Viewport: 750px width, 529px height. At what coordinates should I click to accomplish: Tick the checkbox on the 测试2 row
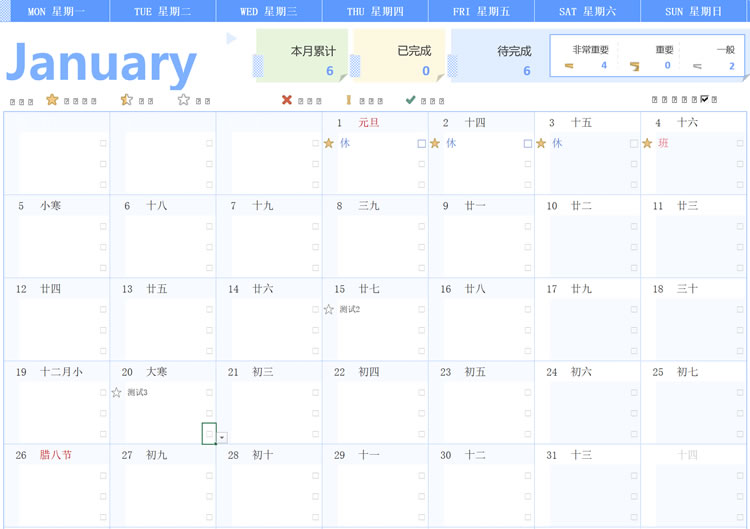coord(421,309)
